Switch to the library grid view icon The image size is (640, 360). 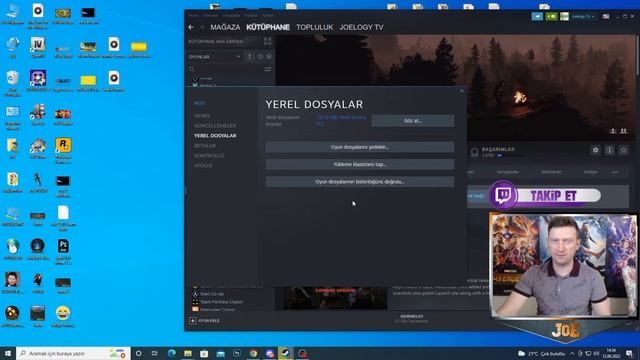point(268,41)
